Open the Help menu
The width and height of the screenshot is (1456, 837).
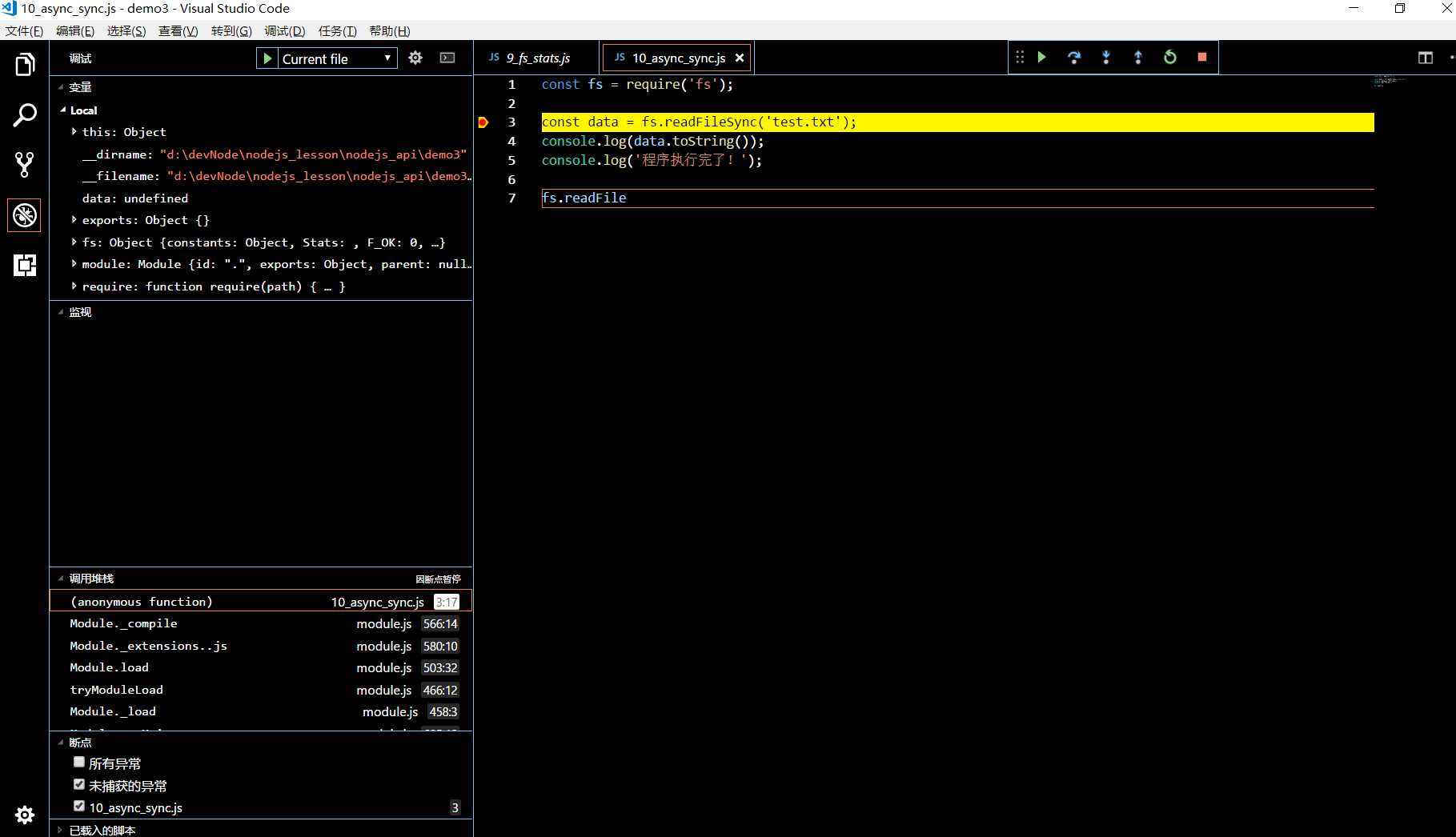[390, 31]
